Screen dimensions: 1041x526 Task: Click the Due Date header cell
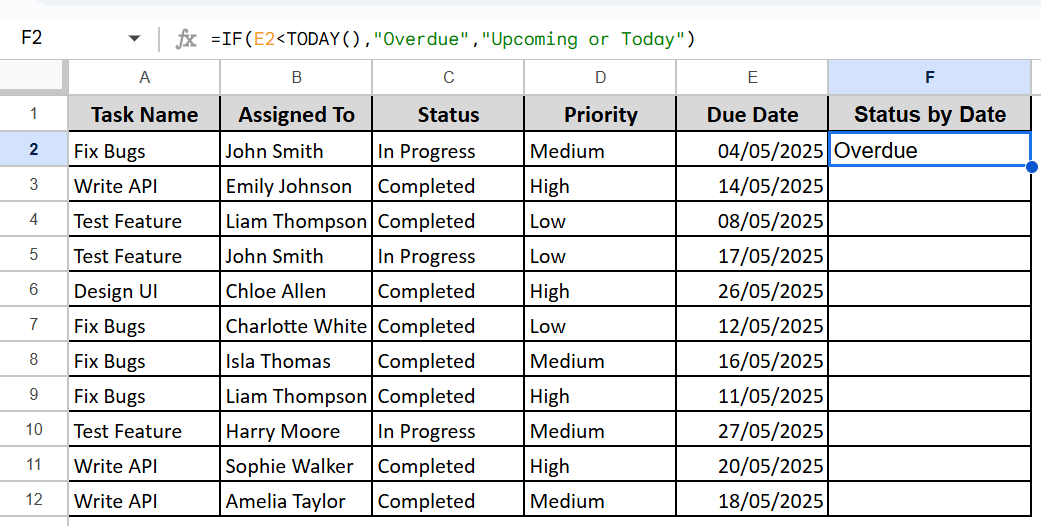[x=752, y=114]
